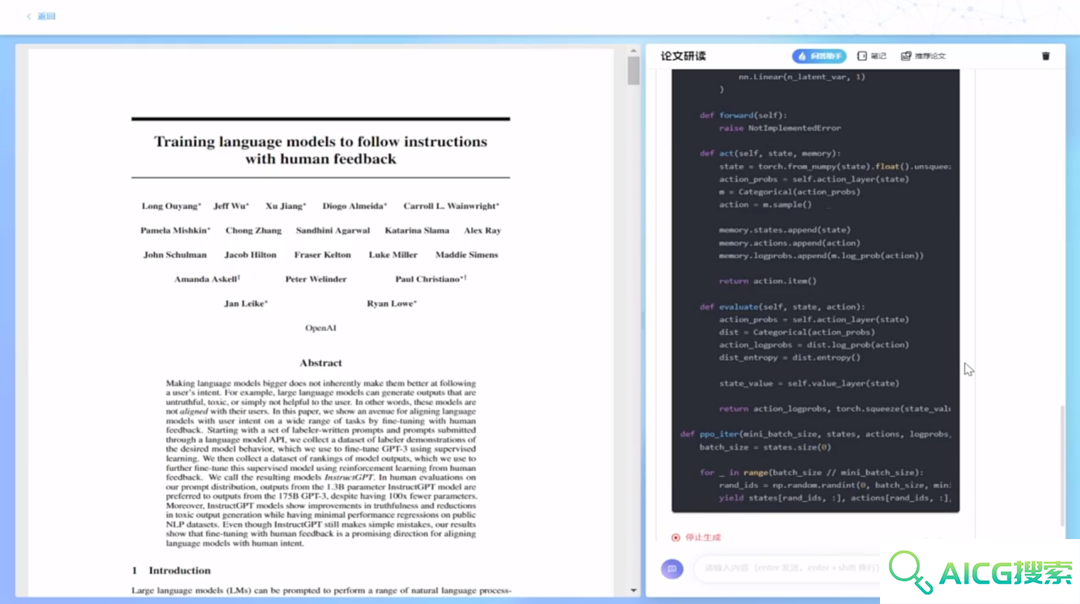Screen dimensions: 1080x604
Task: Click code line starting 'for _ in range(batch_size'
Action: pos(811,472)
